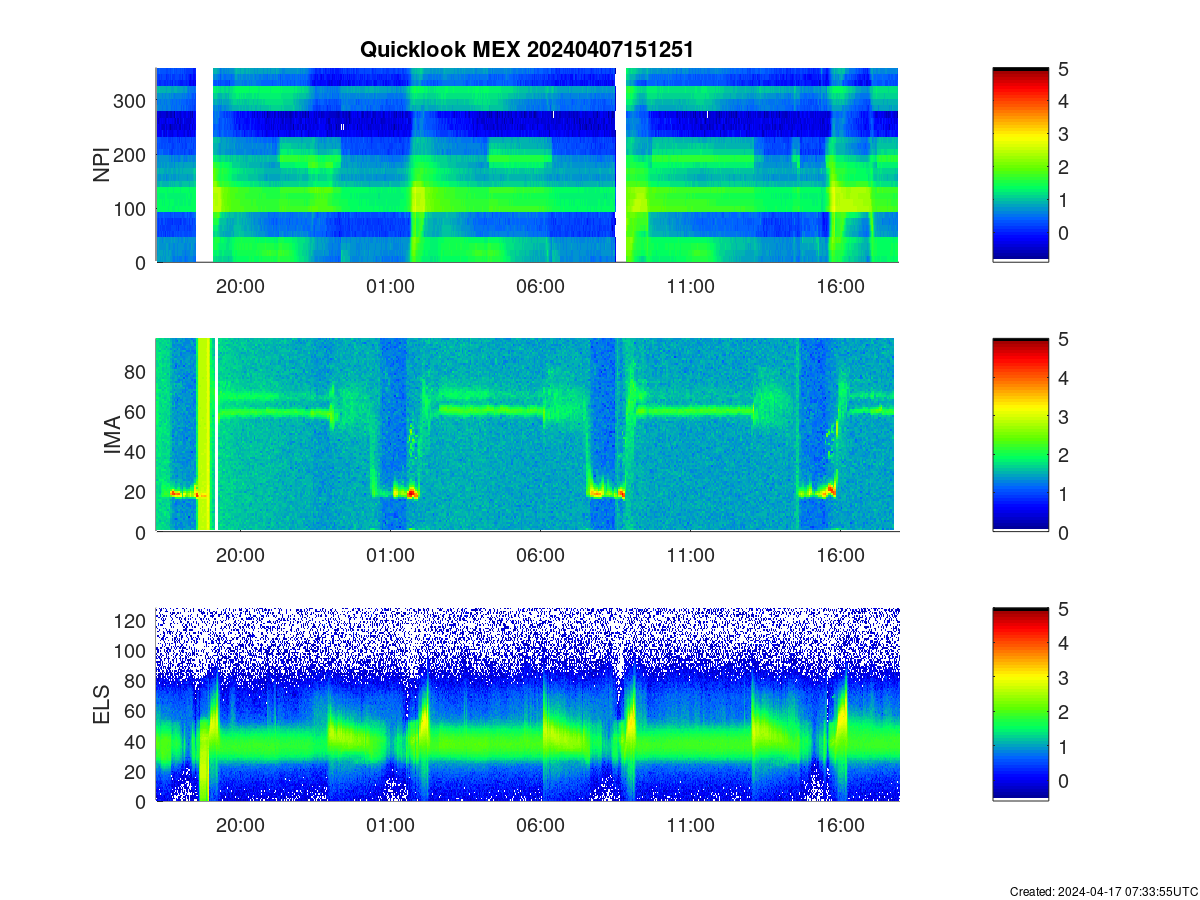Click the 11:00 time label under IMA
Screen dimensions: 1200x900
coord(690,556)
